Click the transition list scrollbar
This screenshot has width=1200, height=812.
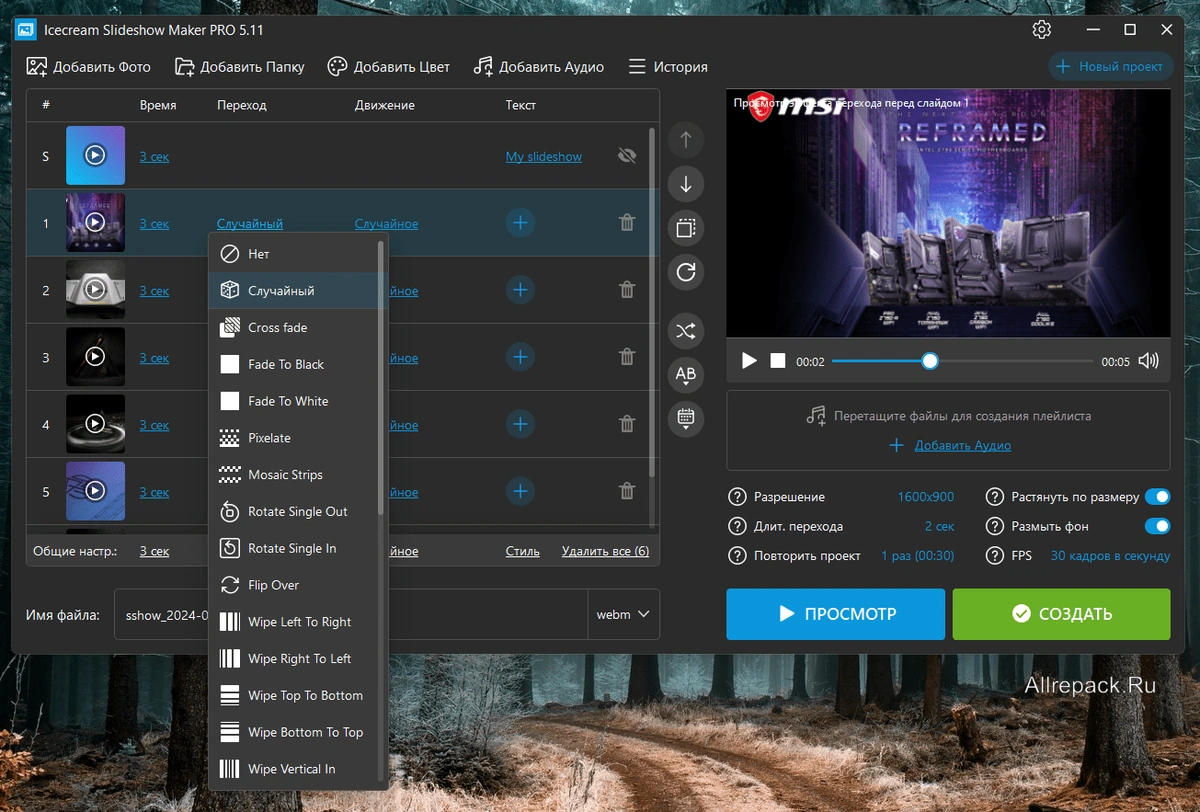[x=381, y=378]
